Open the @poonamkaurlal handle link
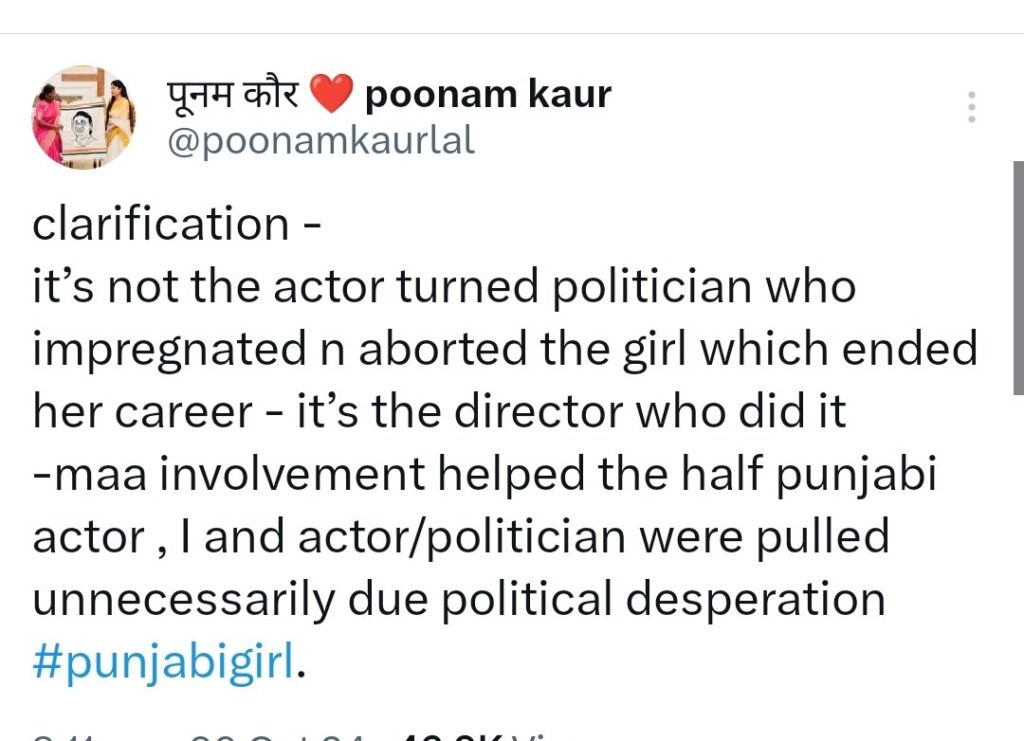The image size is (1024, 741). point(320,141)
